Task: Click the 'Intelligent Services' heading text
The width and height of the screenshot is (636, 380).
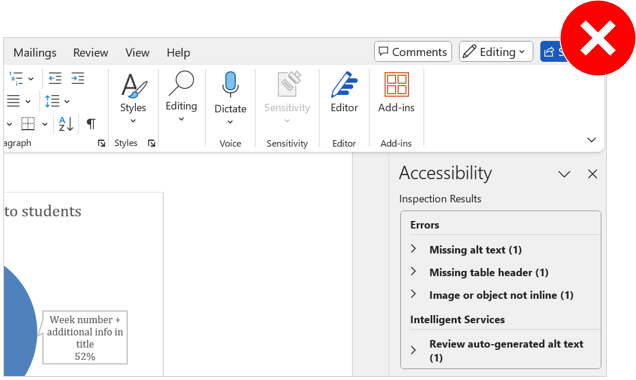Action: coord(457,320)
